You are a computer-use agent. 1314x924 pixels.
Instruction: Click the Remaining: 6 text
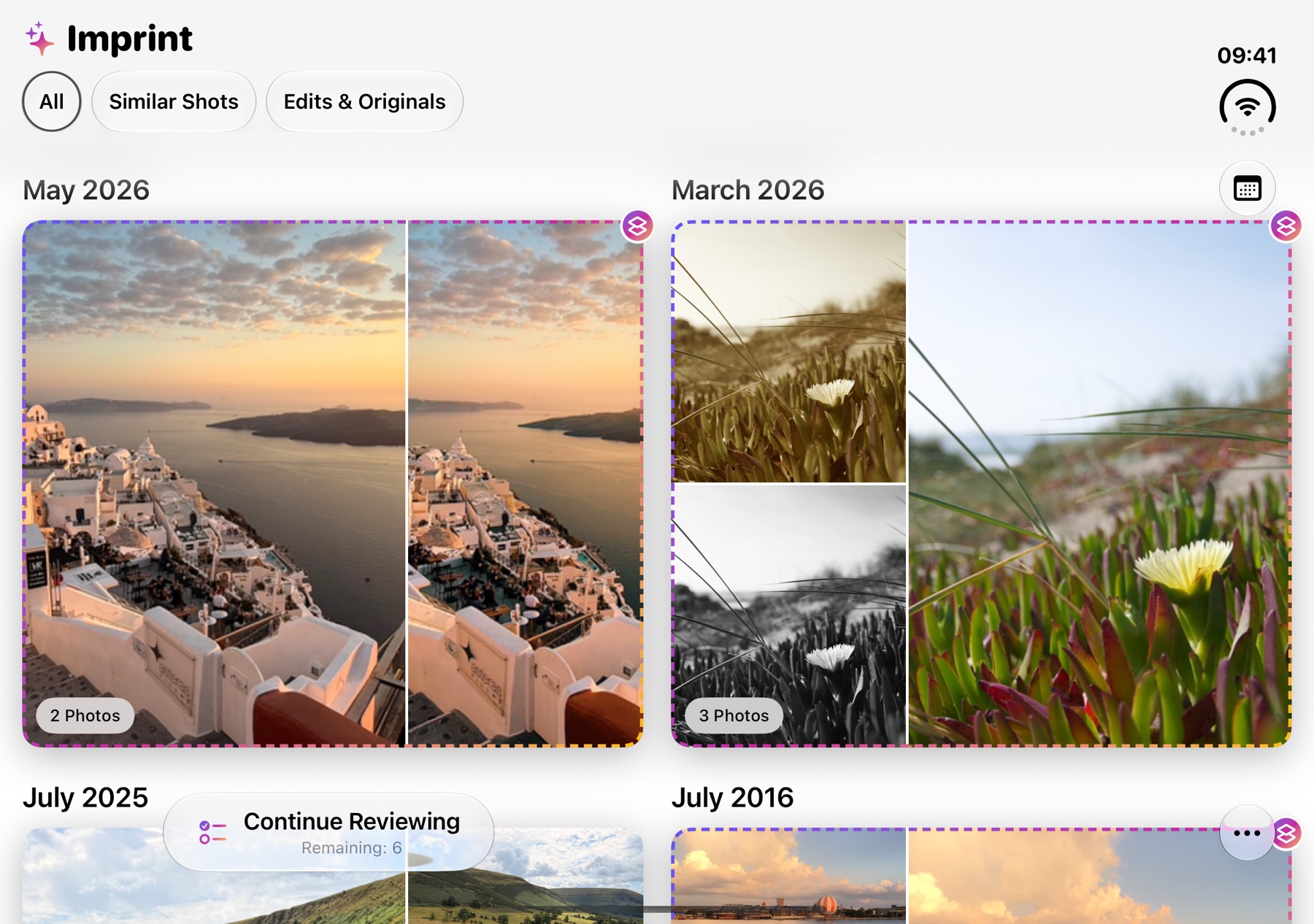[x=351, y=848]
